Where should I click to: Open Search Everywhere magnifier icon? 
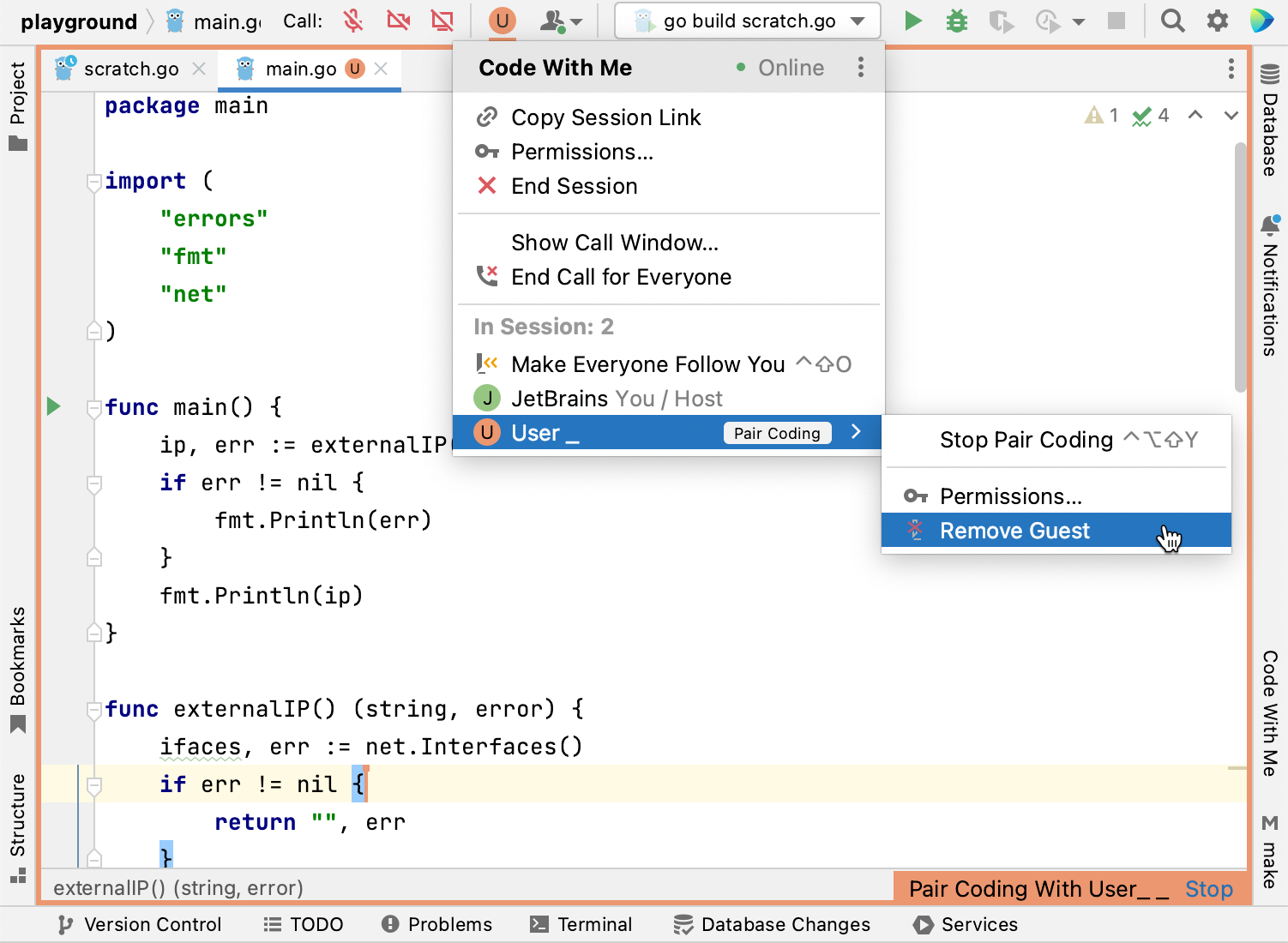[1172, 21]
